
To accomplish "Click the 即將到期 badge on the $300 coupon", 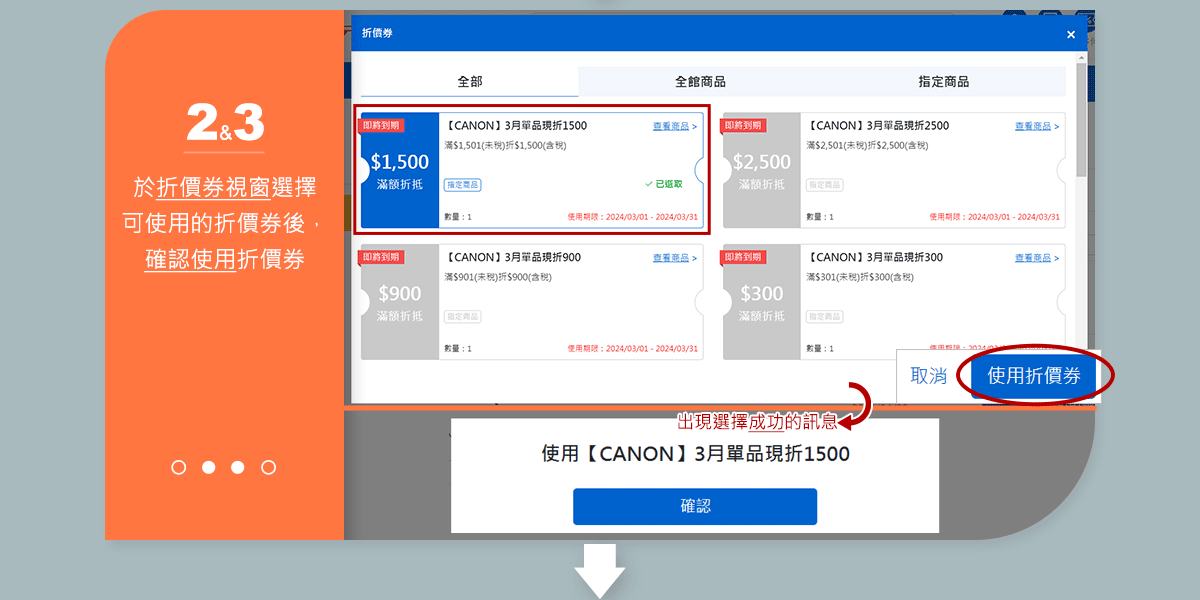I will [743, 257].
